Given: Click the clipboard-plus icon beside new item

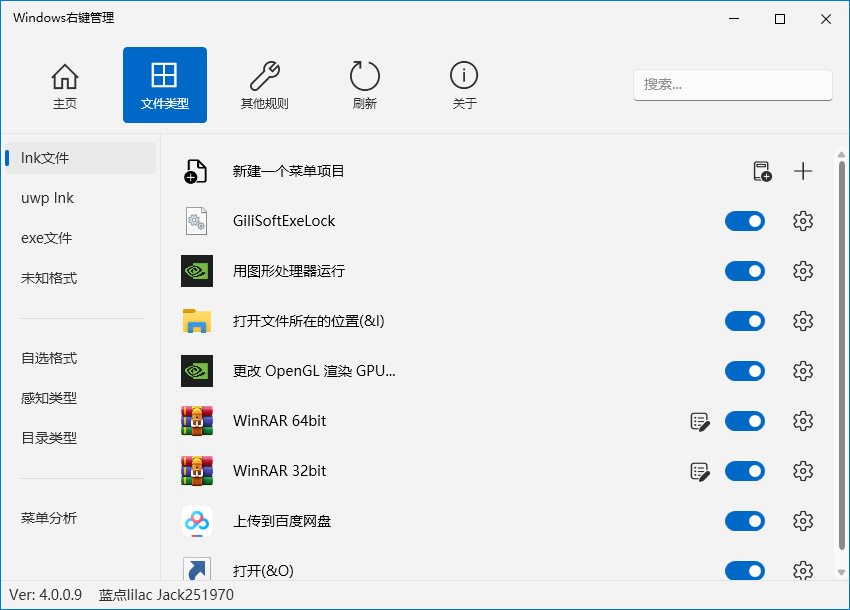Looking at the screenshot, I should pyautogui.click(x=762, y=171).
